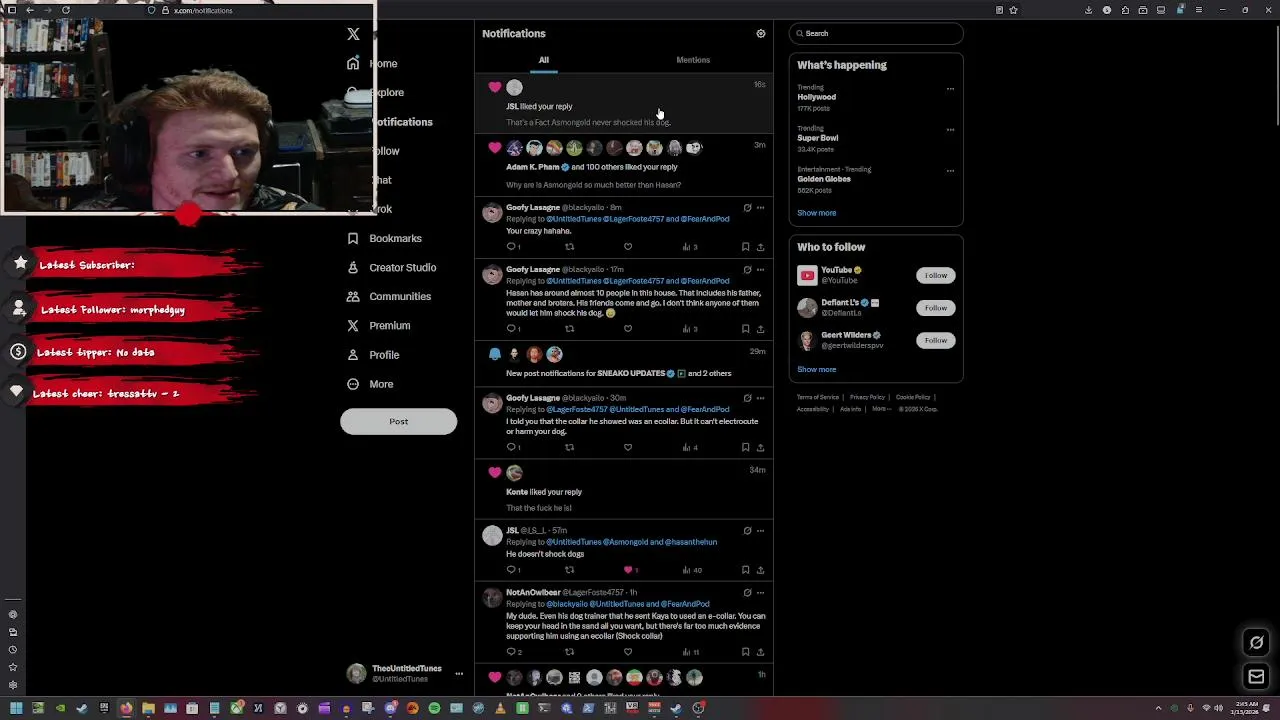The height and width of the screenshot is (720, 1280).
Task: Like the 'Your crazy hahaha.' post
Action: click(628, 247)
